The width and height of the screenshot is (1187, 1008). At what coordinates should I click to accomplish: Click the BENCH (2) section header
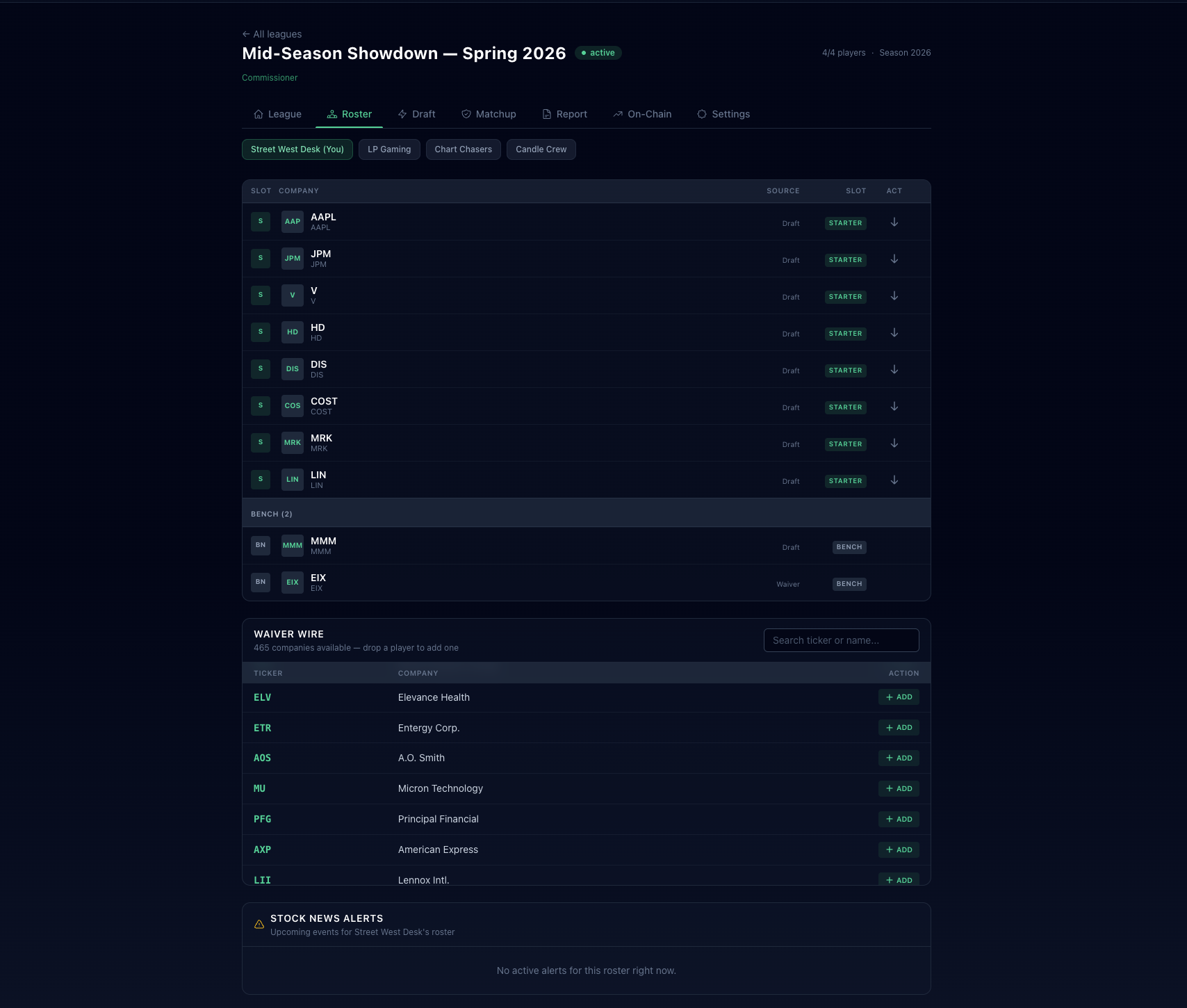tap(587, 513)
